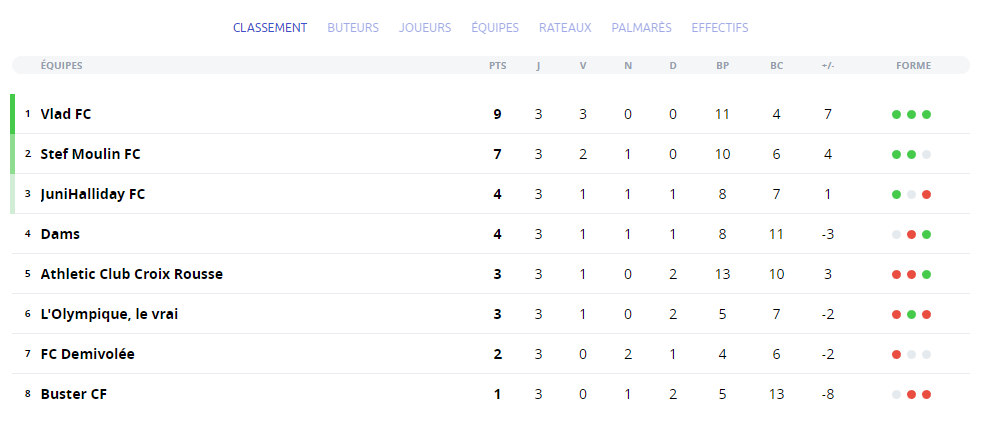
Task: Go to the Palmarès tab
Action: click(641, 28)
